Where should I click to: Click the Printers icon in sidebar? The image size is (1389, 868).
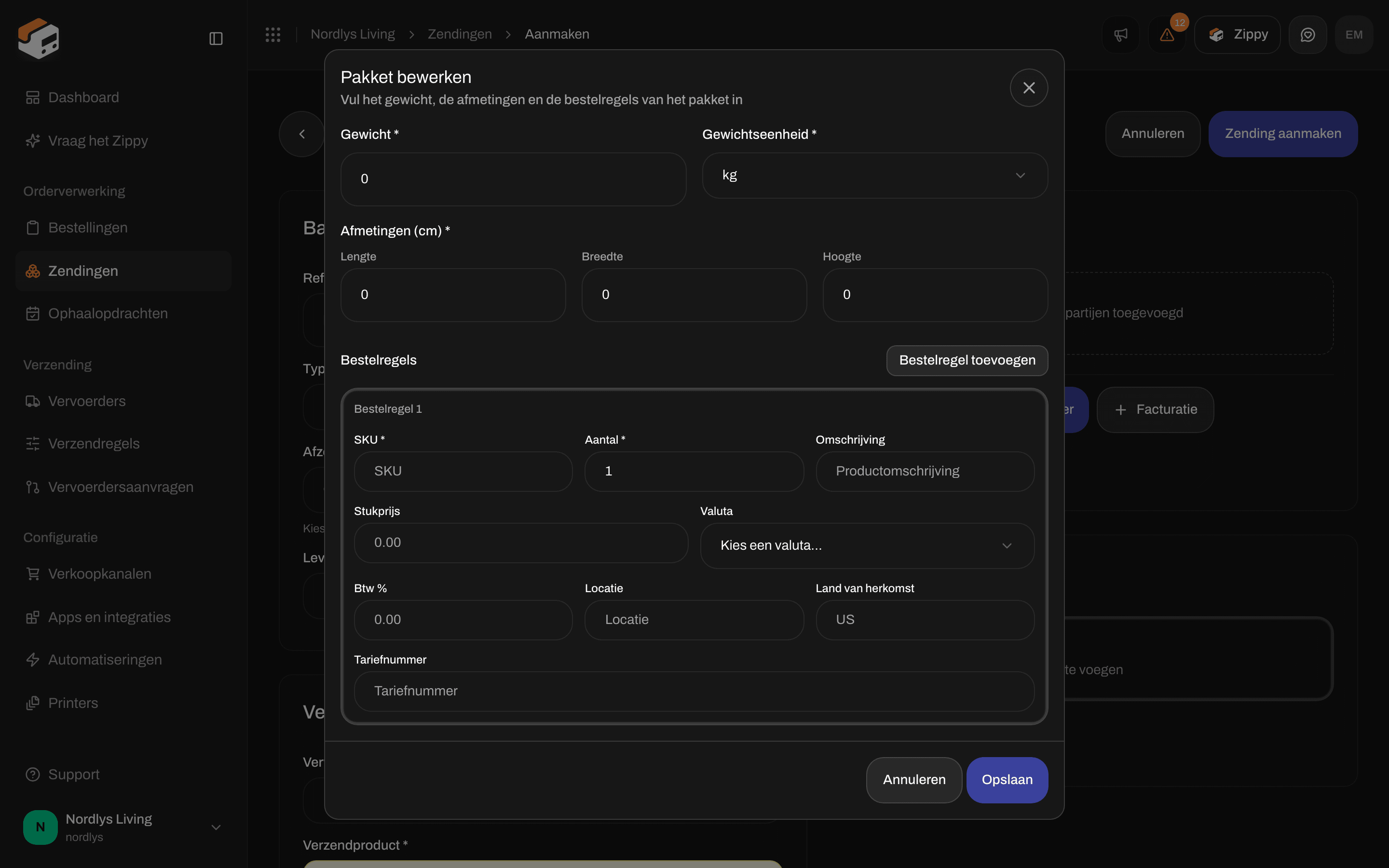33,703
